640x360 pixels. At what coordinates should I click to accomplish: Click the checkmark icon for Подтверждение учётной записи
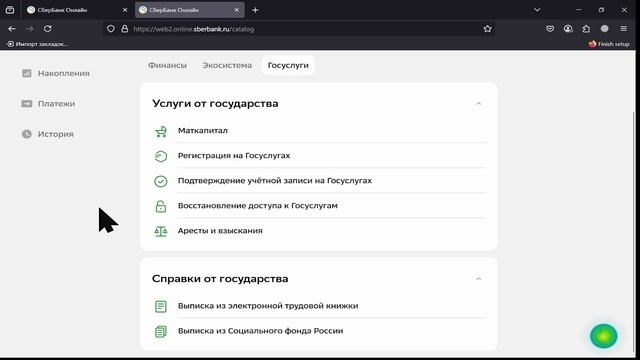(x=161, y=181)
